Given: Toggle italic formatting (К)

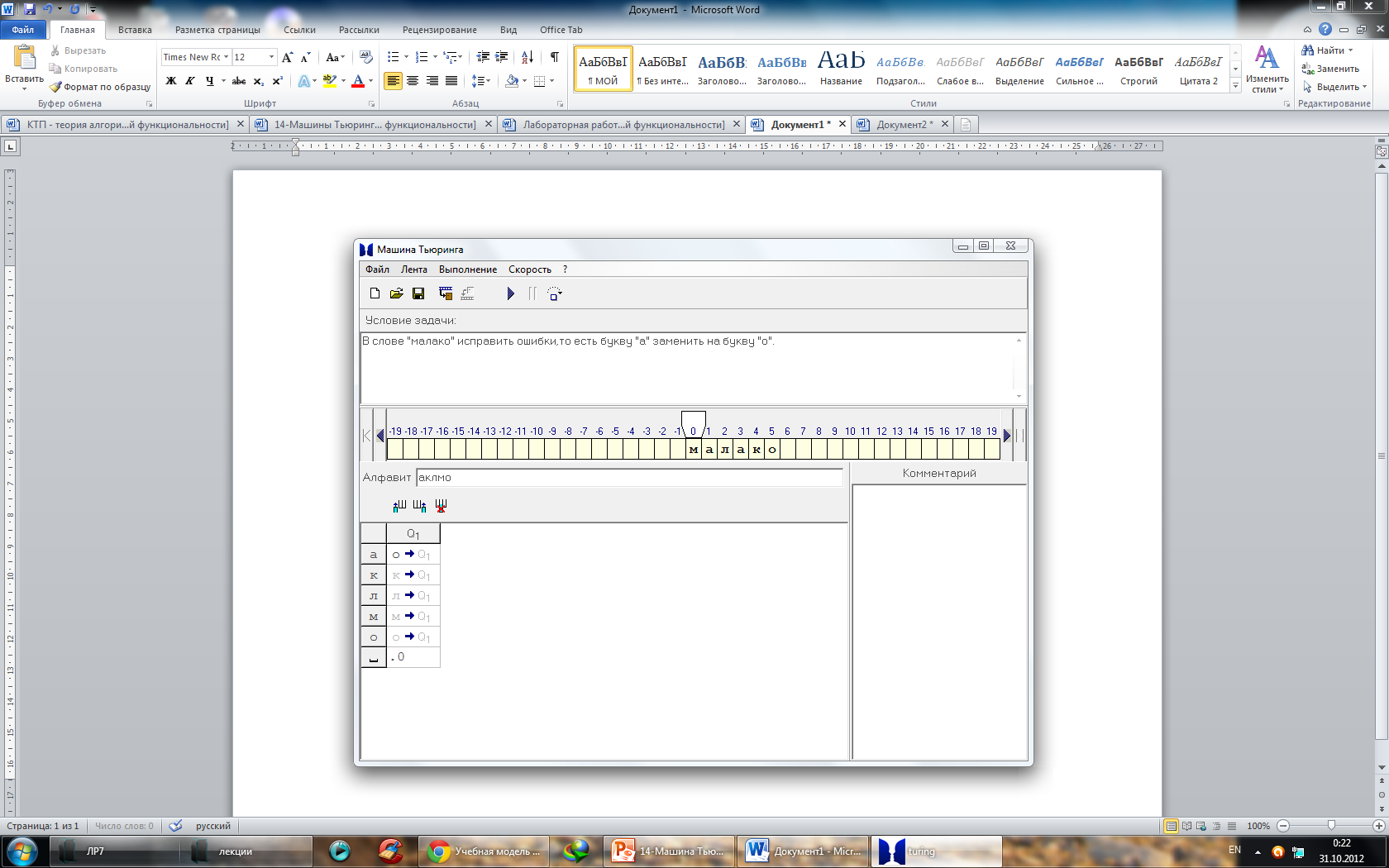Looking at the screenshot, I should click(190, 81).
